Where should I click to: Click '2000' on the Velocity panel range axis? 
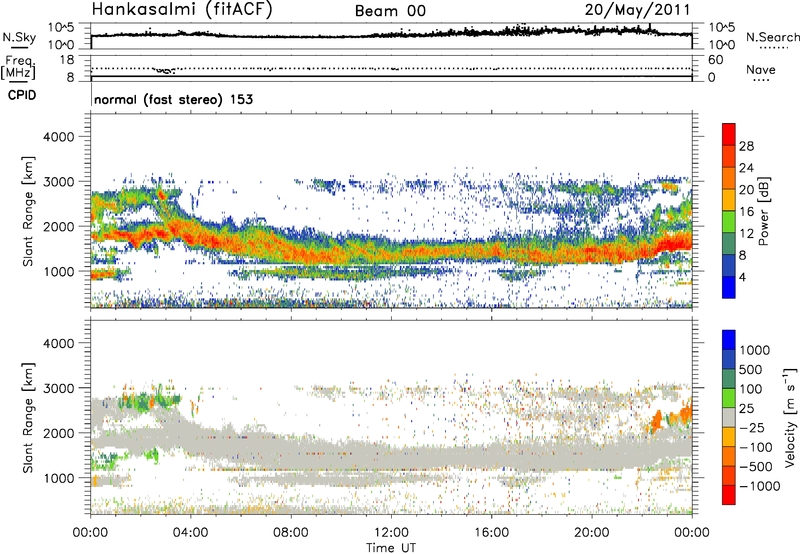click(59, 433)
